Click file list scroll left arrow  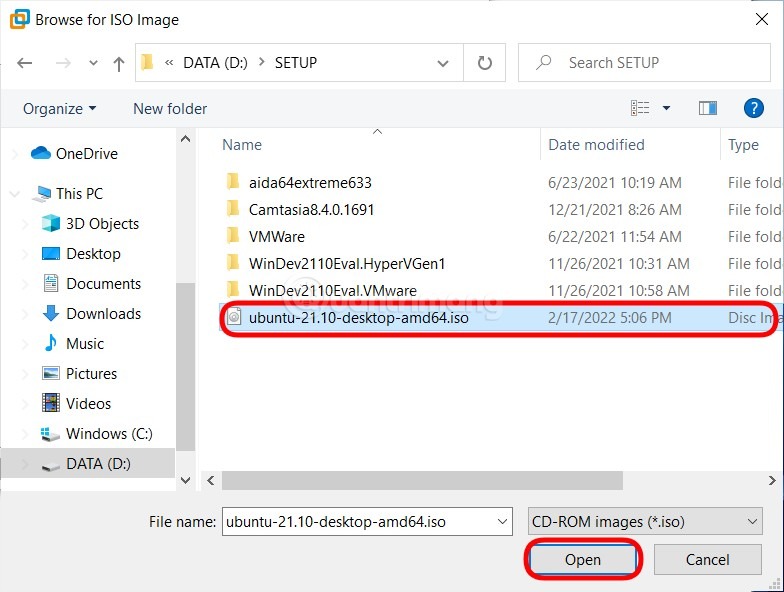click(211, 480)
